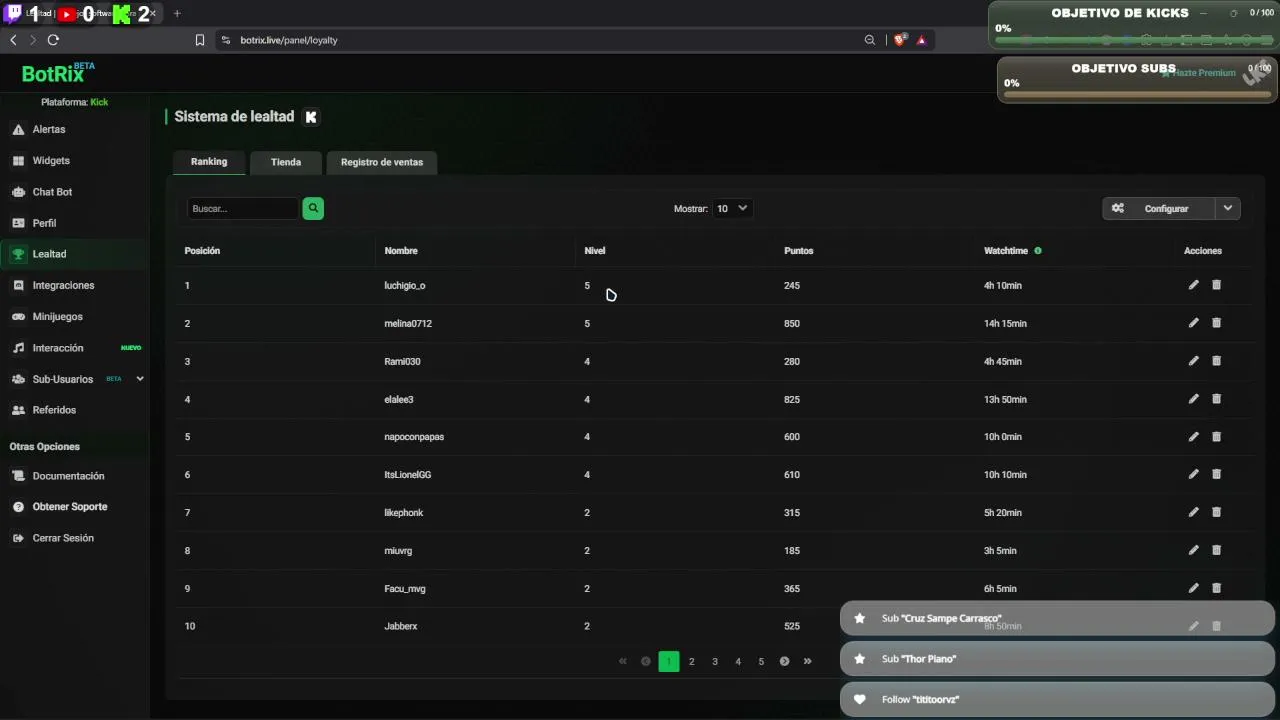
Task: Delete napoconpapas using the trash icon
Action: point(1216,437)
